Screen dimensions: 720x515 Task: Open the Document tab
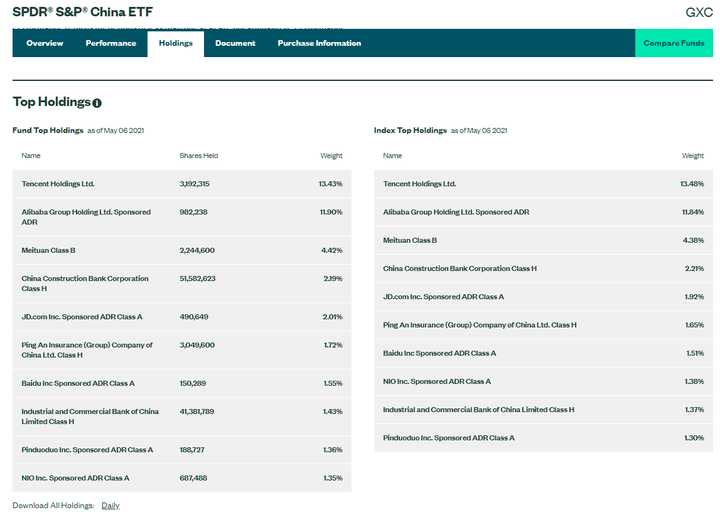[235, 43]
